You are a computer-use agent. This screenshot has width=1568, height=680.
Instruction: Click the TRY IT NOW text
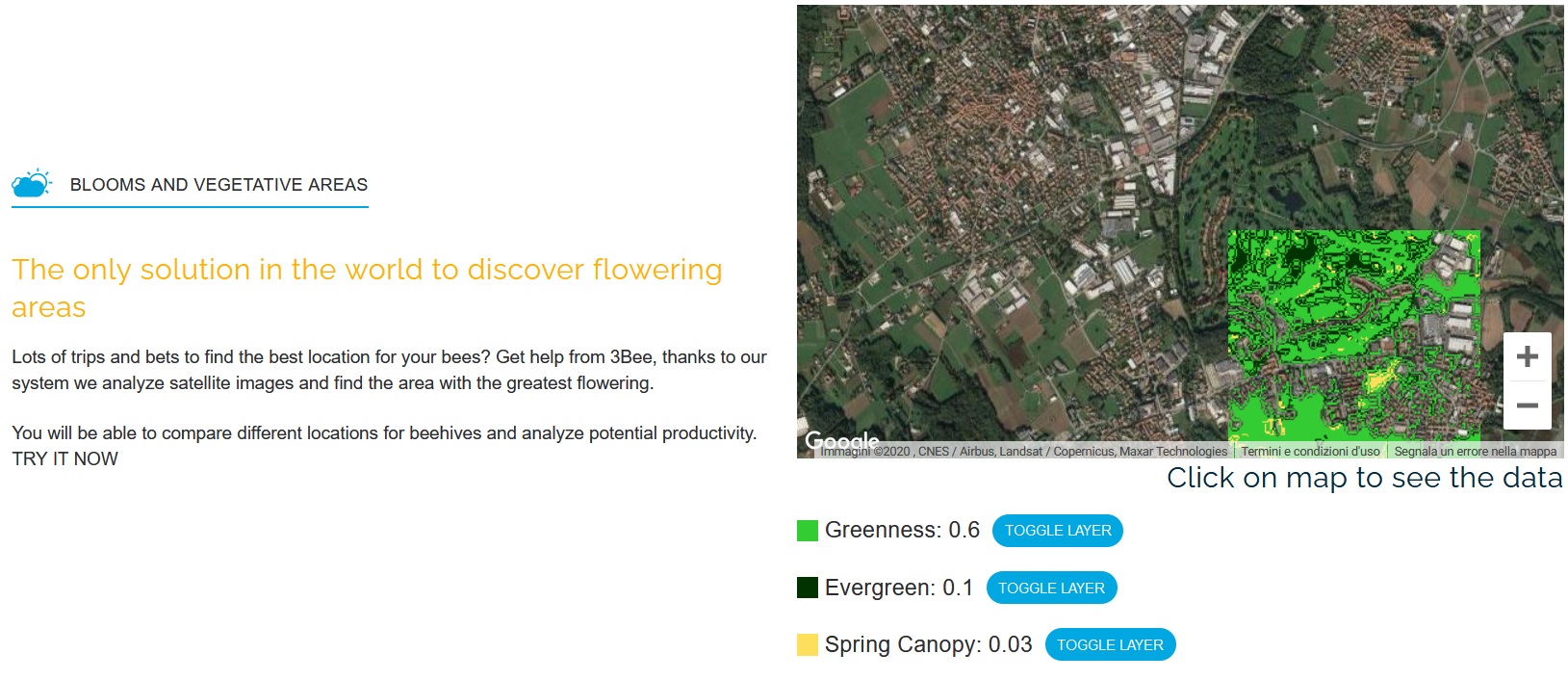pos(64,459)
